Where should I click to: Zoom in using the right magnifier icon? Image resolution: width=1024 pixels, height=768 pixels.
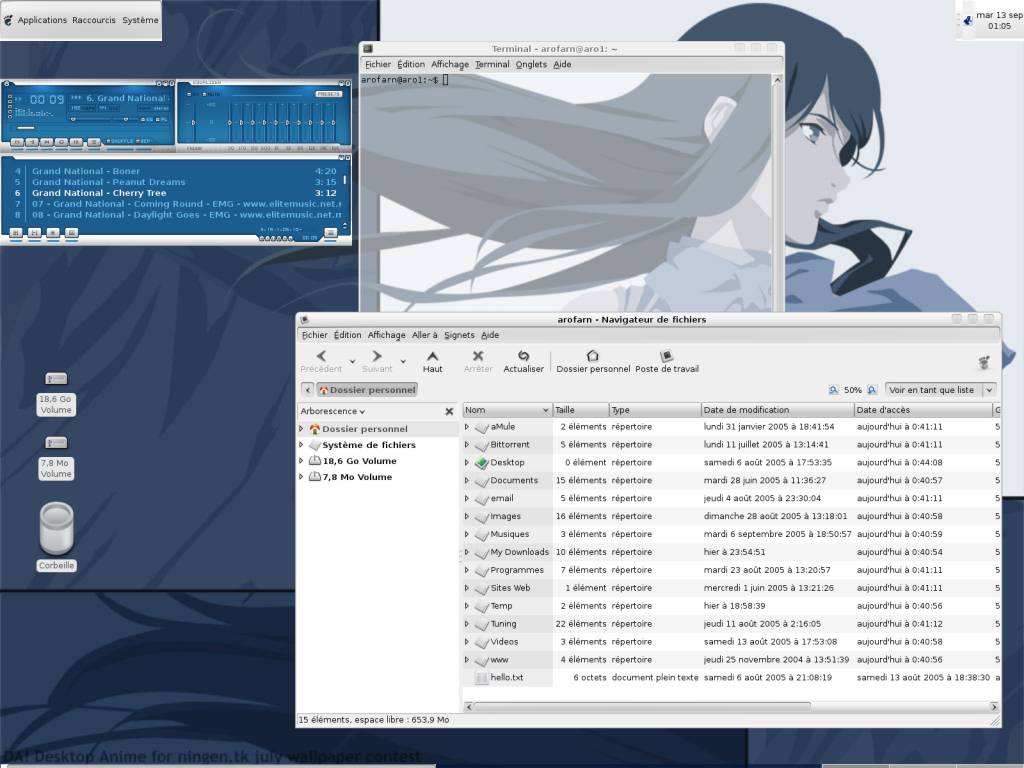[872, 390]
